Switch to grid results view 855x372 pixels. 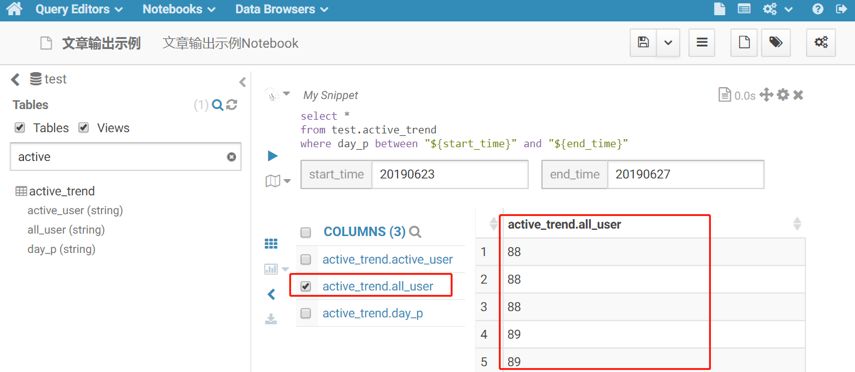(x=271, y=244)
